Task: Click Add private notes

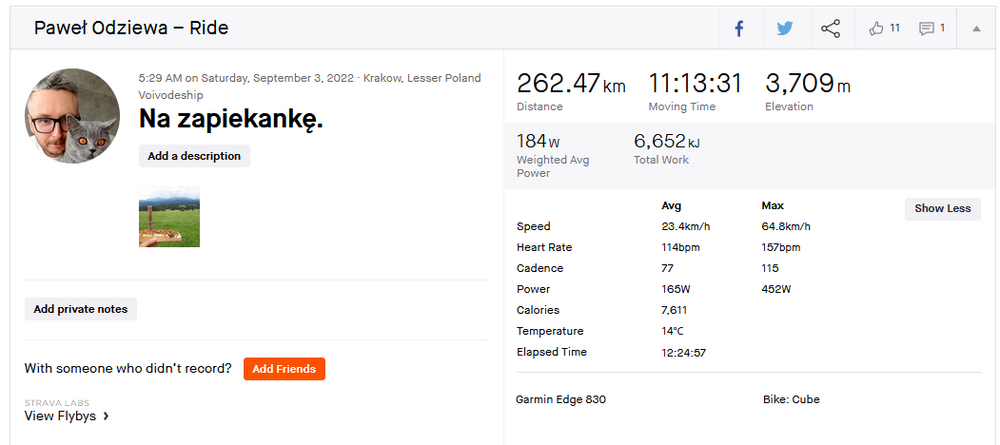Action: tap(81, 309)
